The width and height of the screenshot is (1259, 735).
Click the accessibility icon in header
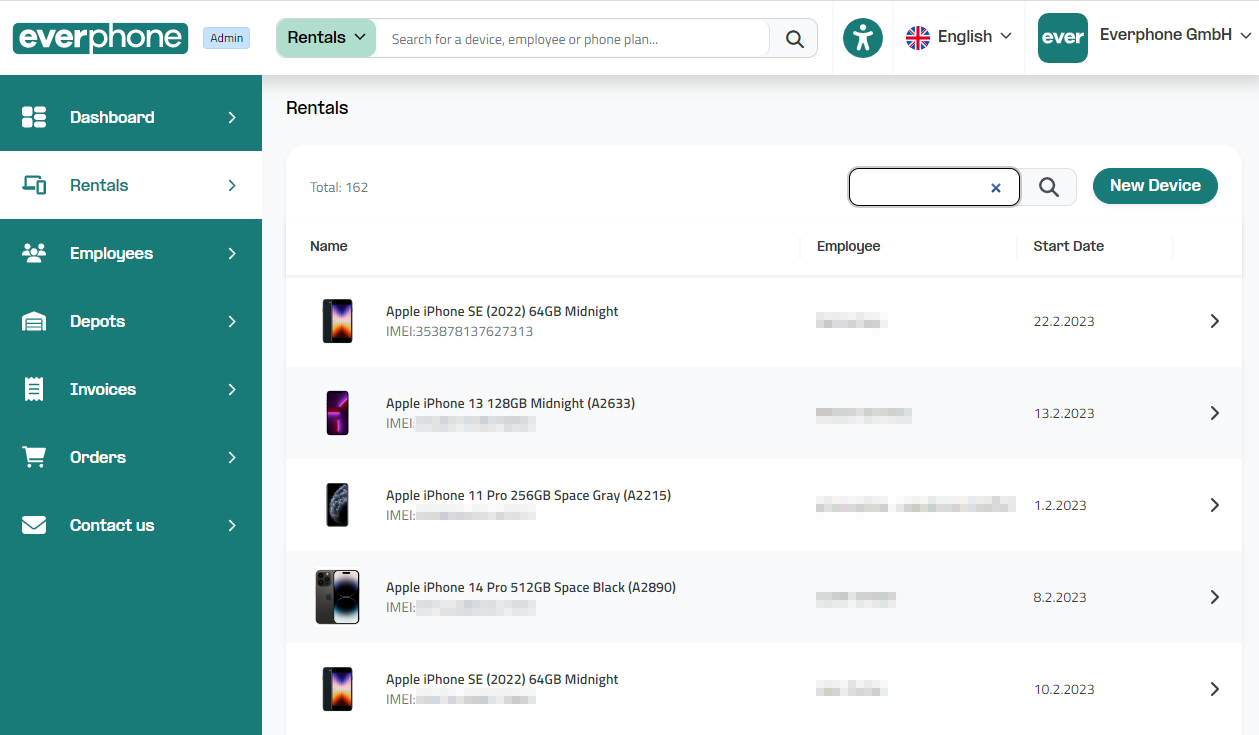[862, 38]
